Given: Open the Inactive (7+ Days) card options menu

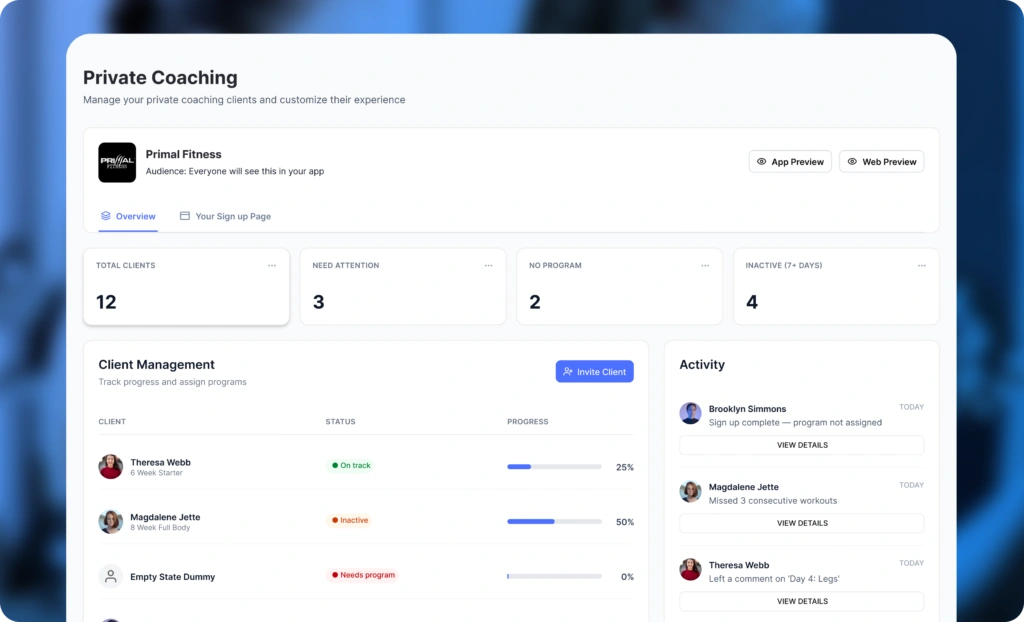Looking at the screenshot, I should (x=921, y=265).
